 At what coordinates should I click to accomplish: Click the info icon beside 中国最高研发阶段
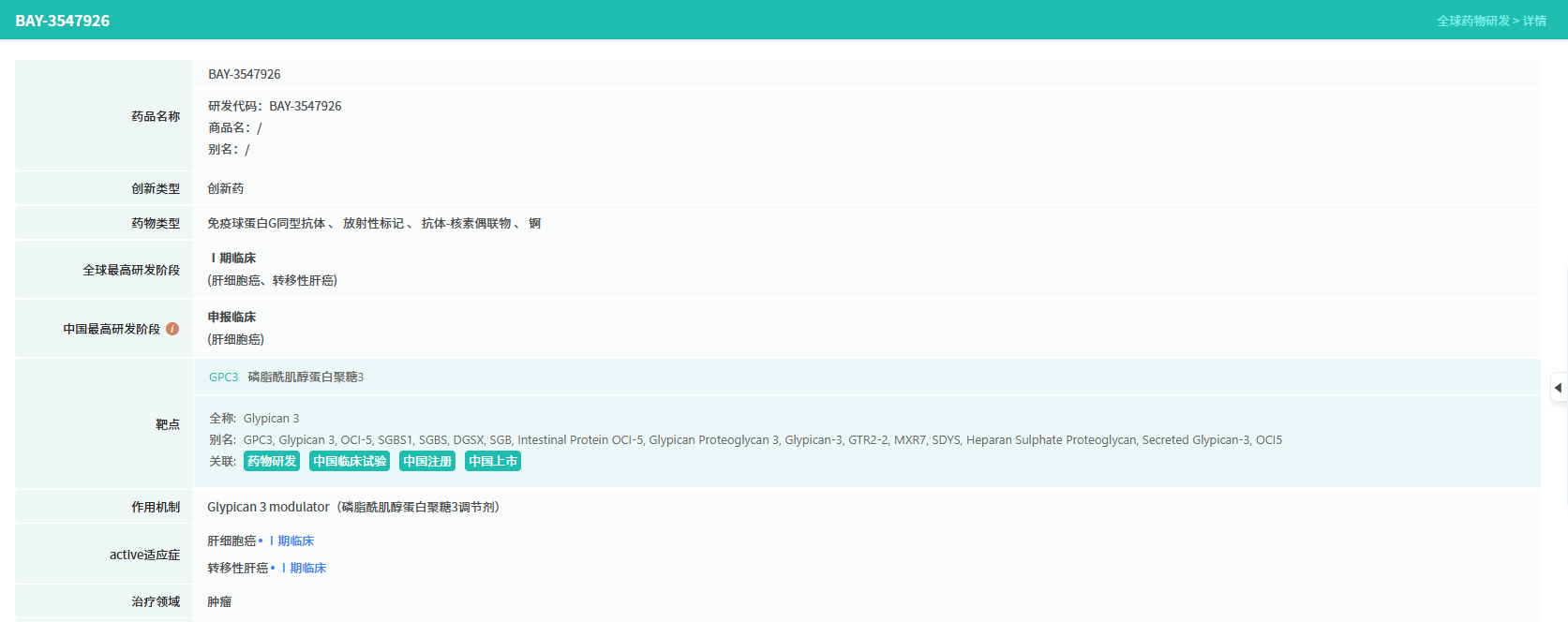point(172,329)
